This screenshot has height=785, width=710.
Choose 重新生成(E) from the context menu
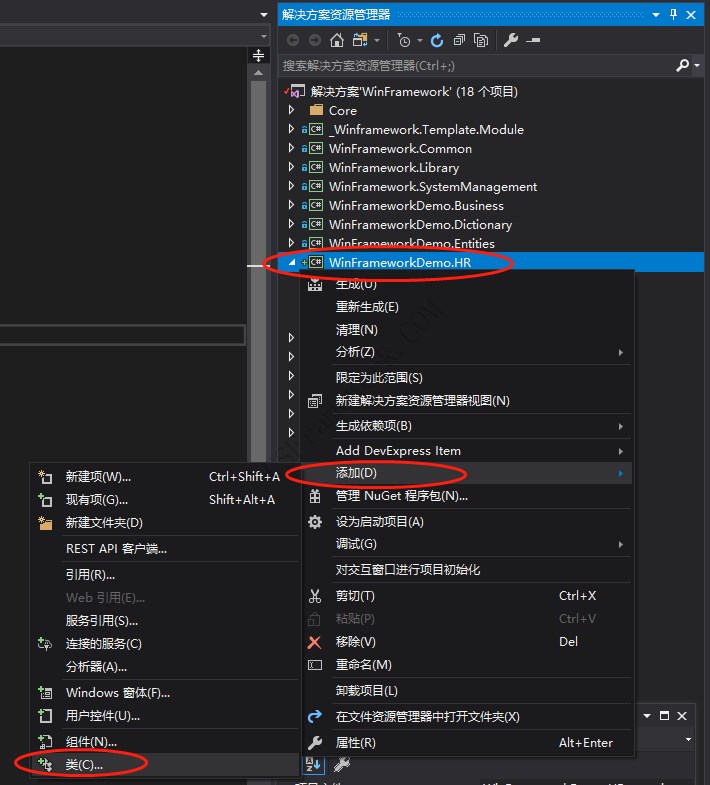click(x=467, y=306)
